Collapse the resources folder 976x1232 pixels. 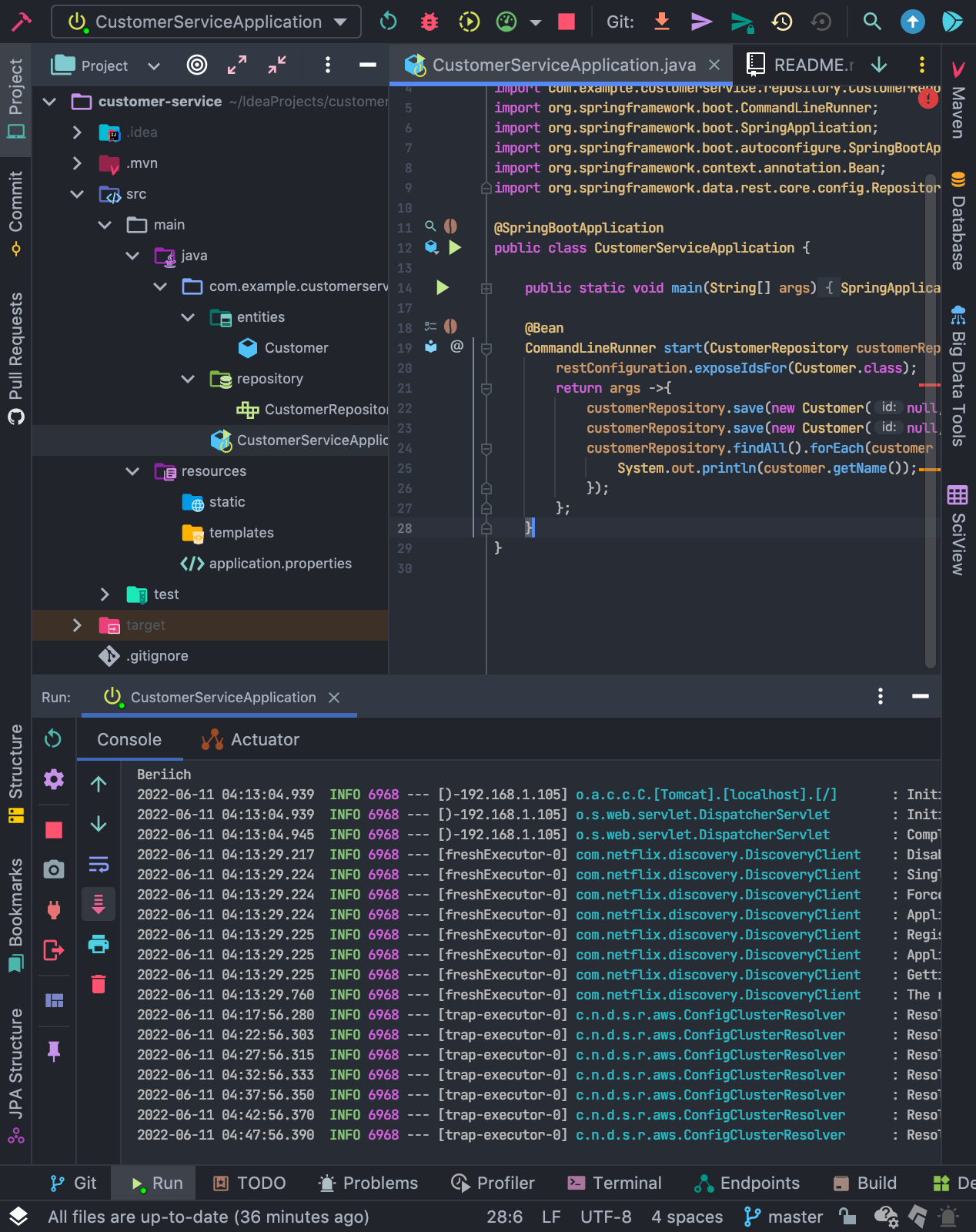point(132,471)
